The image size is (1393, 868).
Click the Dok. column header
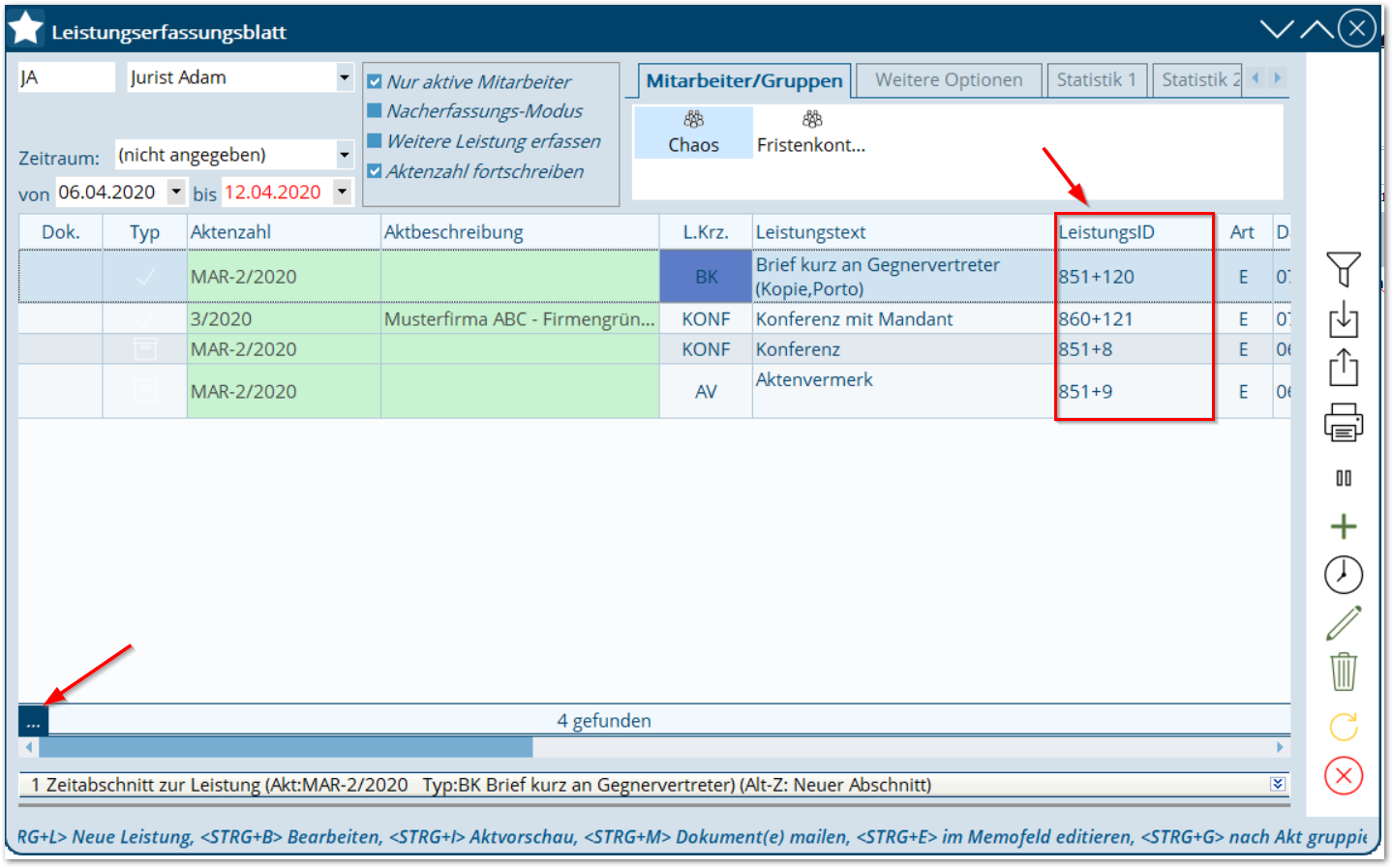tap(60, 232)
